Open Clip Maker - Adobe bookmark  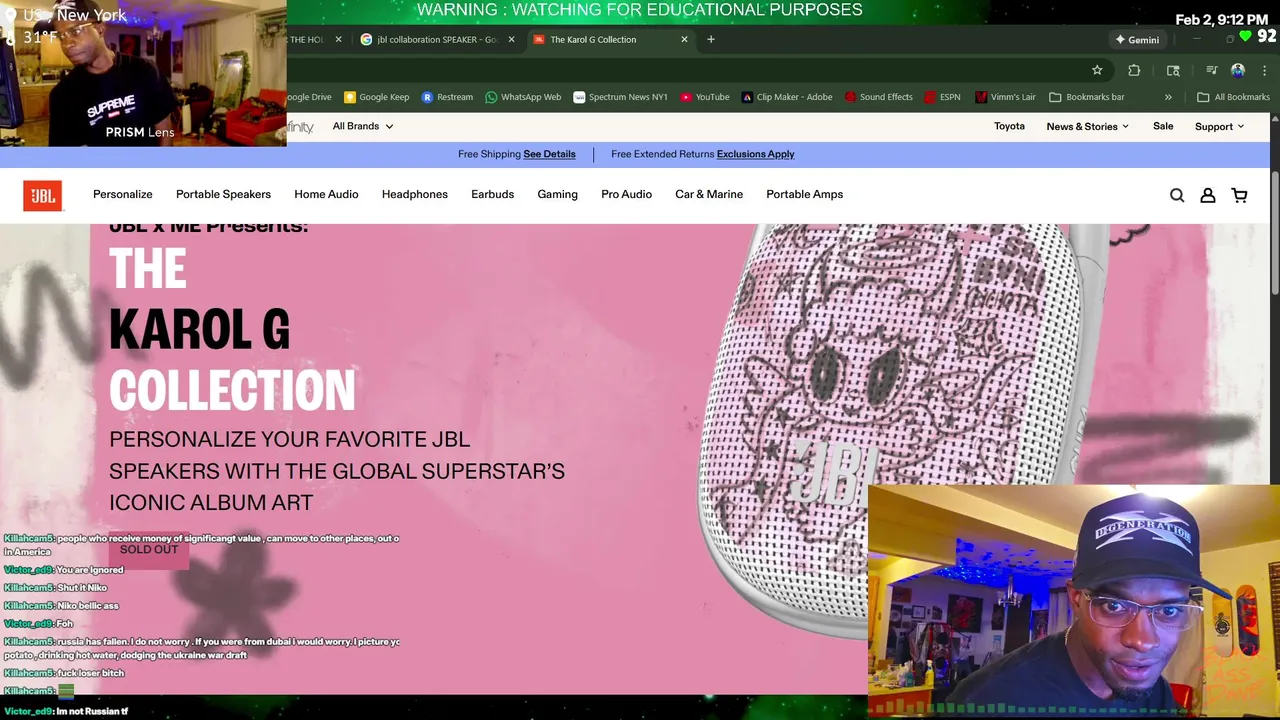pos(787,97)
